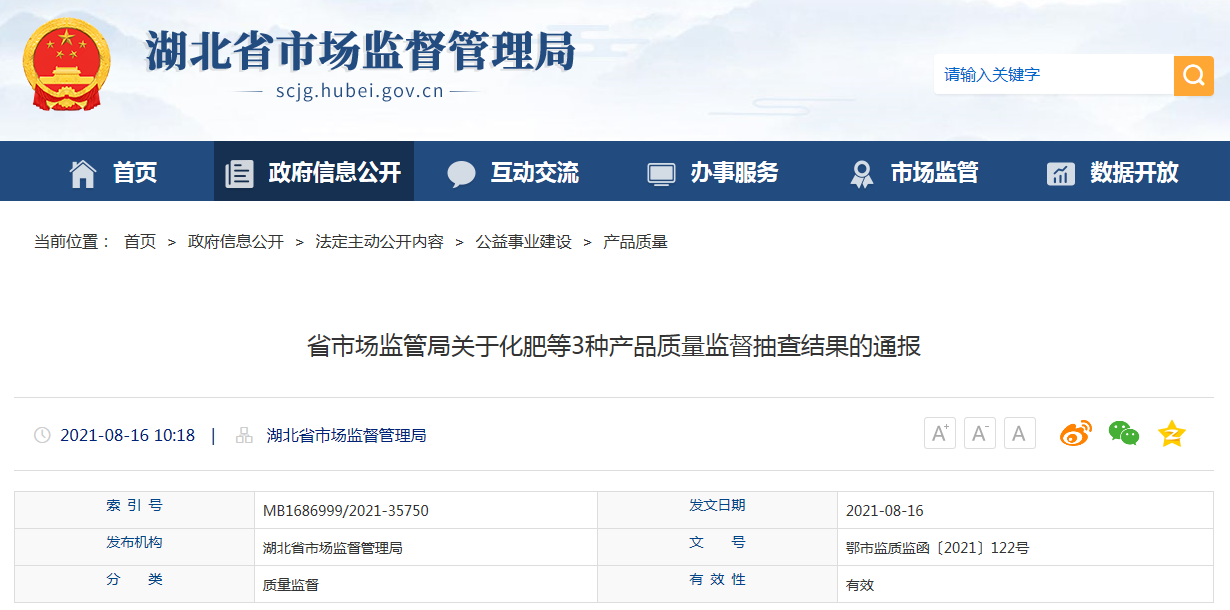The image size is (1230, 610).
Task: Reset font size with plain A button
Action: point(1019,433)
